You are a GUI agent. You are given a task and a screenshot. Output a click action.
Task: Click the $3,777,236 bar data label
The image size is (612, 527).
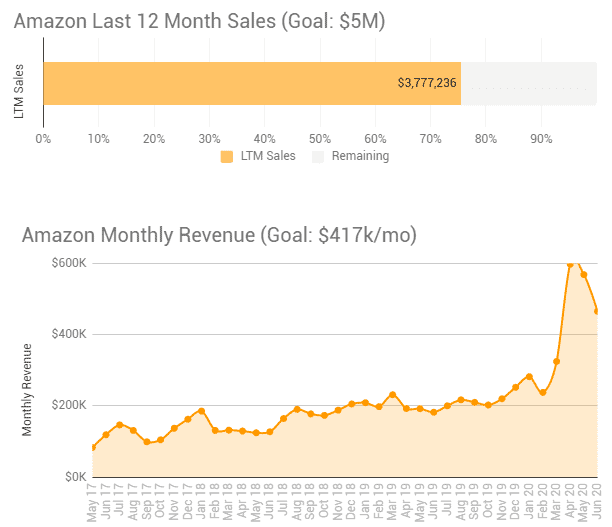point(427,84)
